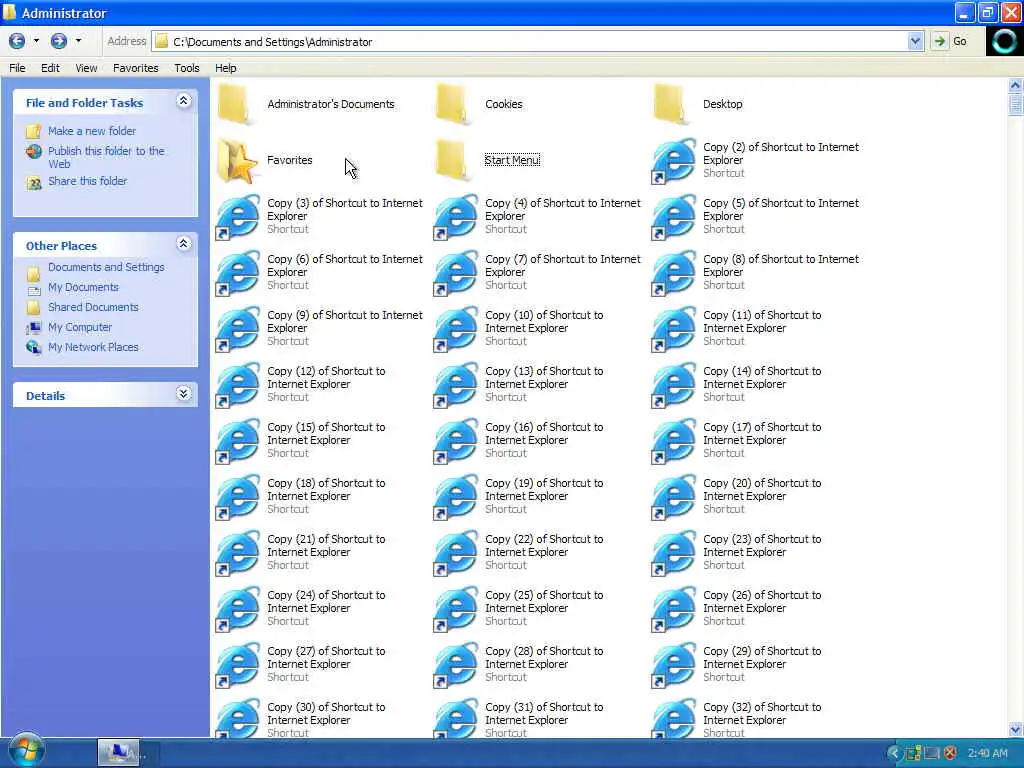This screenshot has width=1024, height=768.
Task: Expand the Address bar dropdown list
Action: coord(915,41)
